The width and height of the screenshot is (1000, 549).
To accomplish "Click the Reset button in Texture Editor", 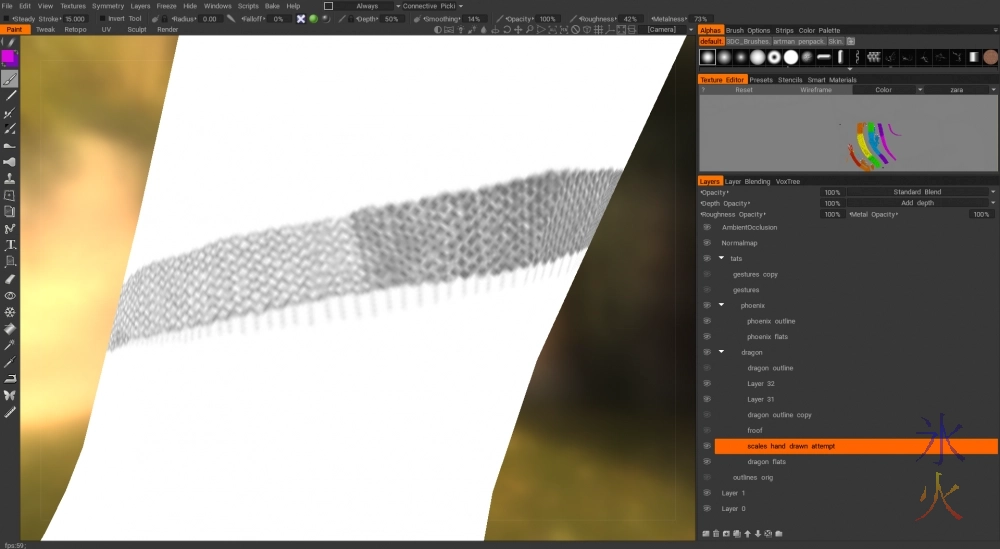I will [744, 90].
